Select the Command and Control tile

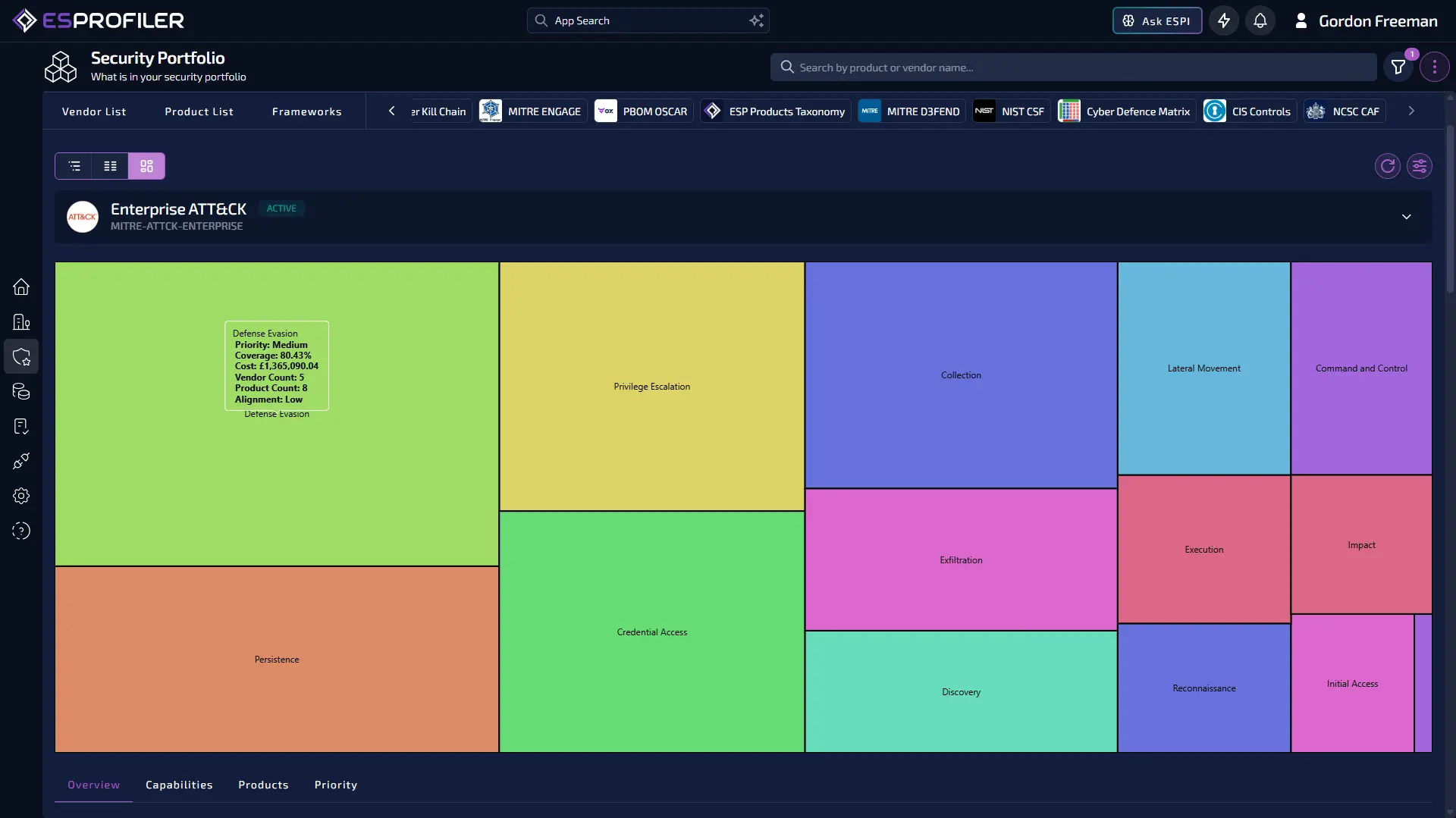(x=1361, y=368)
